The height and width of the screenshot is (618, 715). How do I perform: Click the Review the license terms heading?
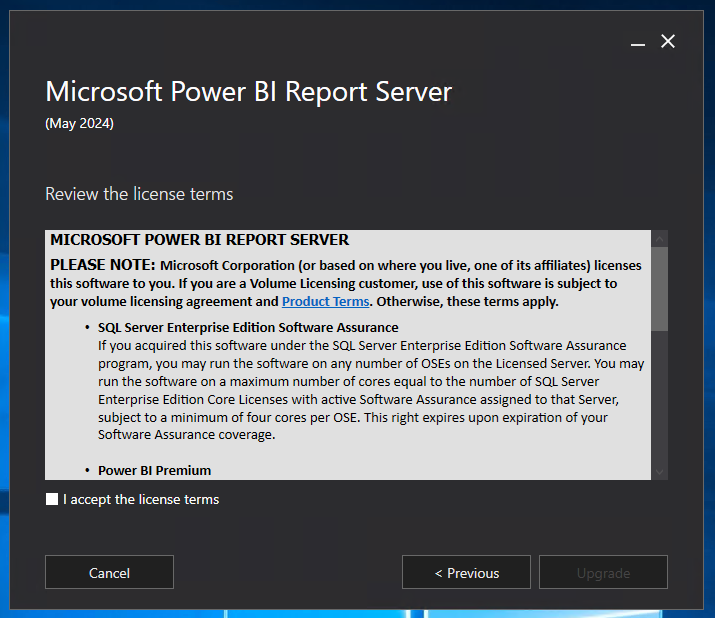click(139, 194)
